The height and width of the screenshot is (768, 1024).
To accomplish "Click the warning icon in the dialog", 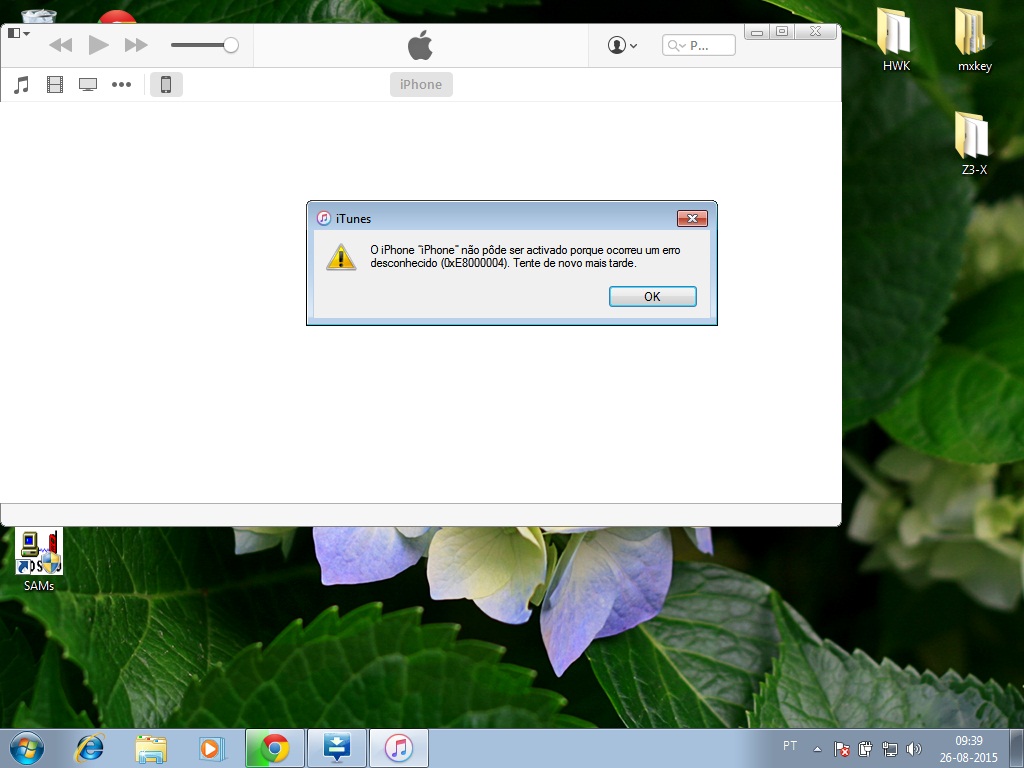I will point(341,257).
